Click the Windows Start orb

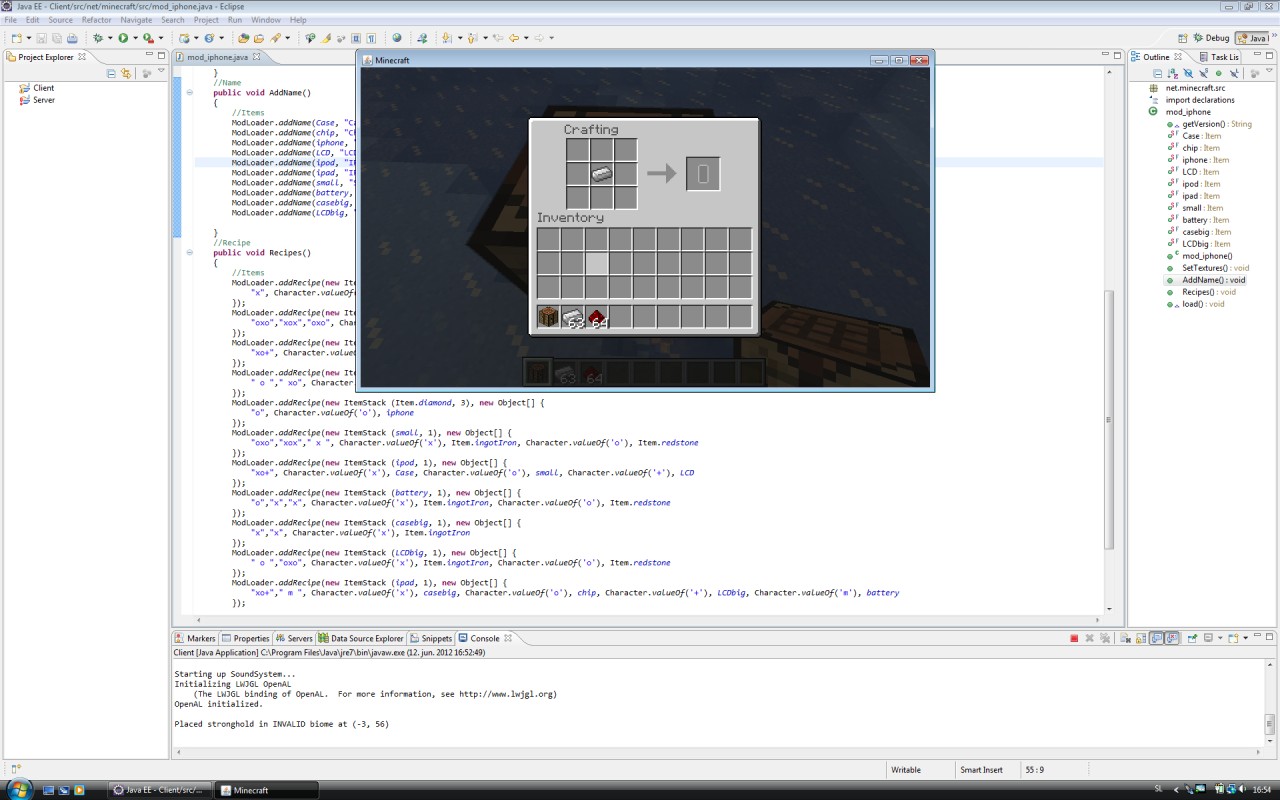pyautogui.click(x=18, y=789)
